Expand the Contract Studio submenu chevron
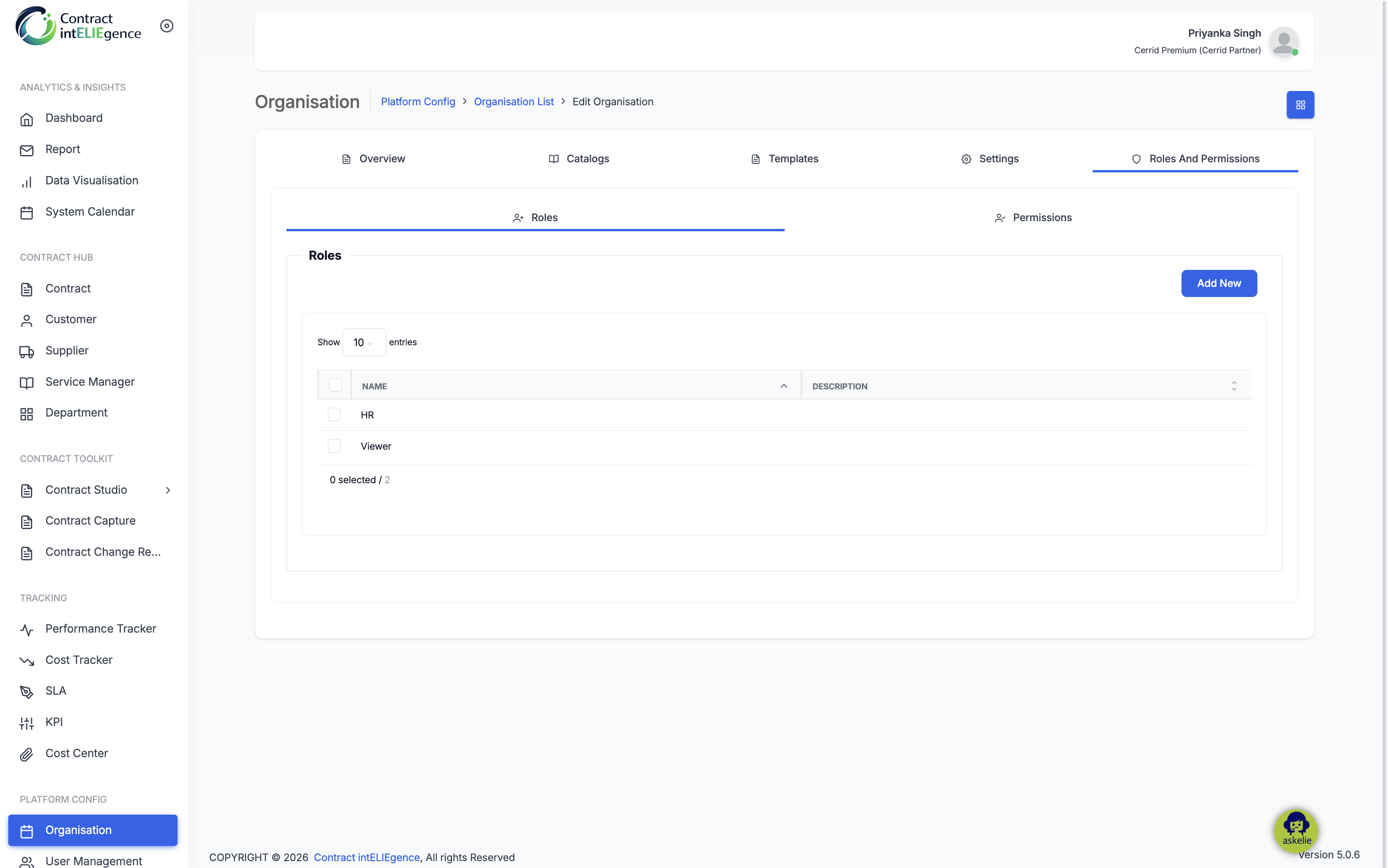The image size is (1388, 868). [168, 490]
